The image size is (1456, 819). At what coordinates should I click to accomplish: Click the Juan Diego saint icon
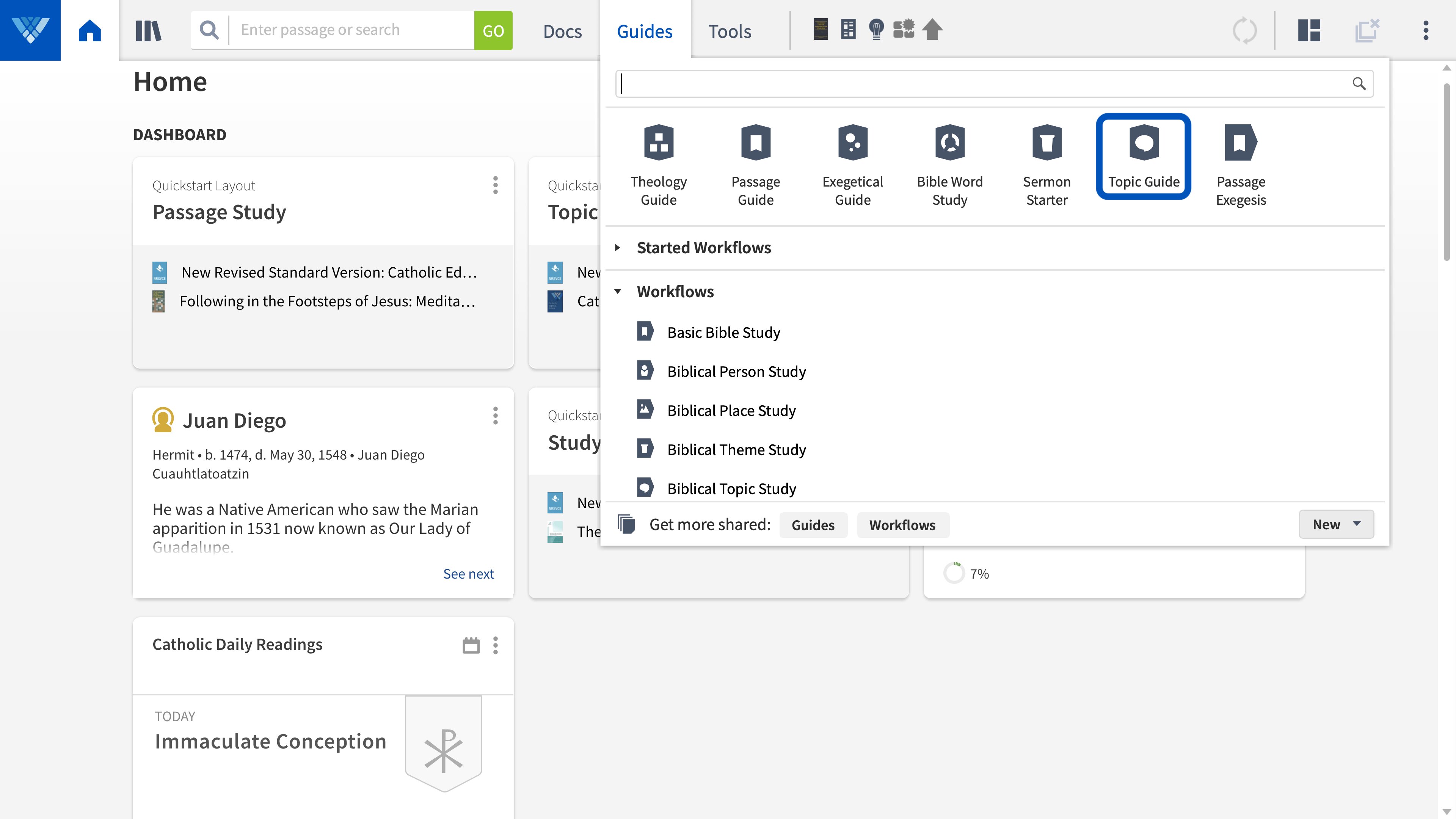[x=163, y=420]
